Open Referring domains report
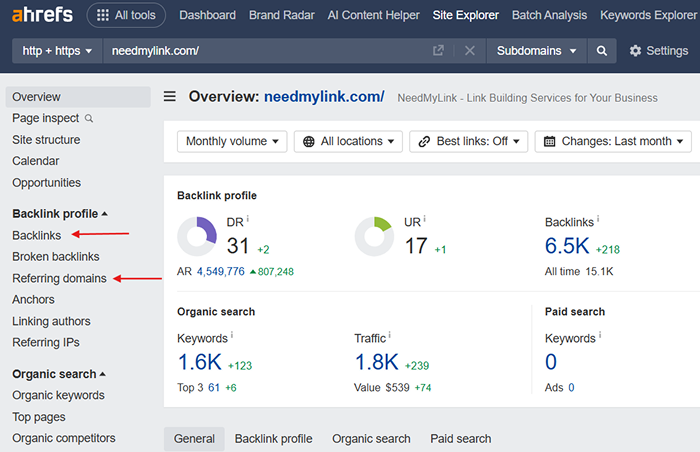 click(59, 278)
